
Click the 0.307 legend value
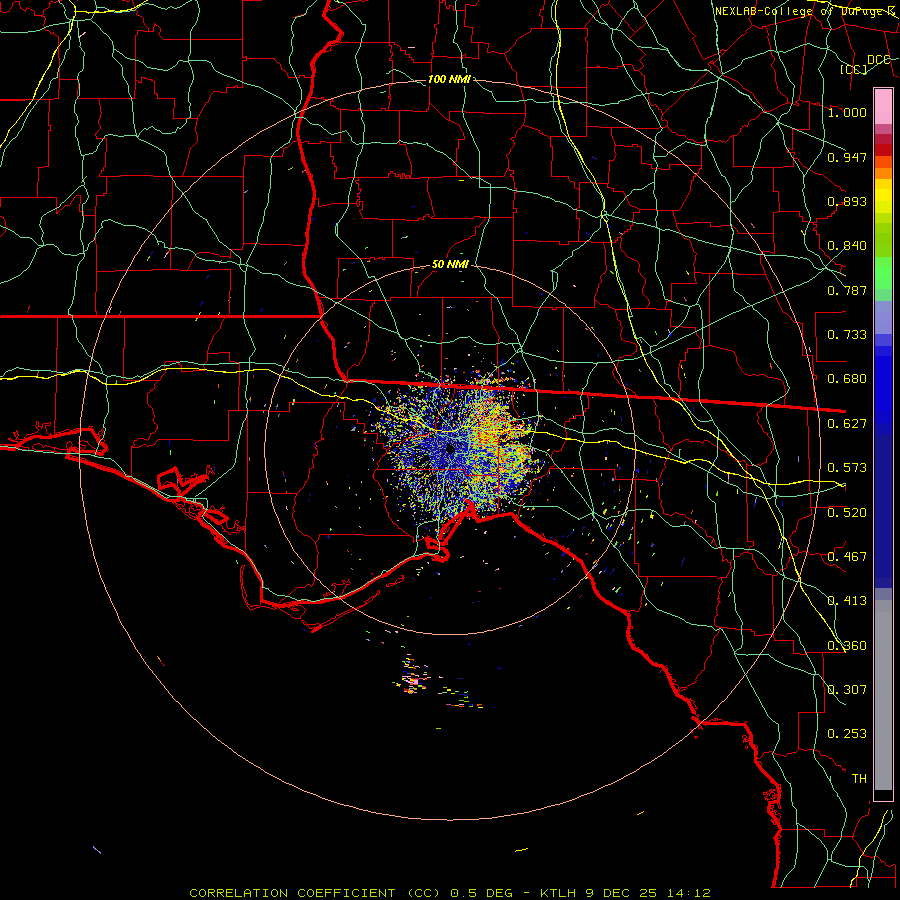pyautogui.click(x=847, y=690)
